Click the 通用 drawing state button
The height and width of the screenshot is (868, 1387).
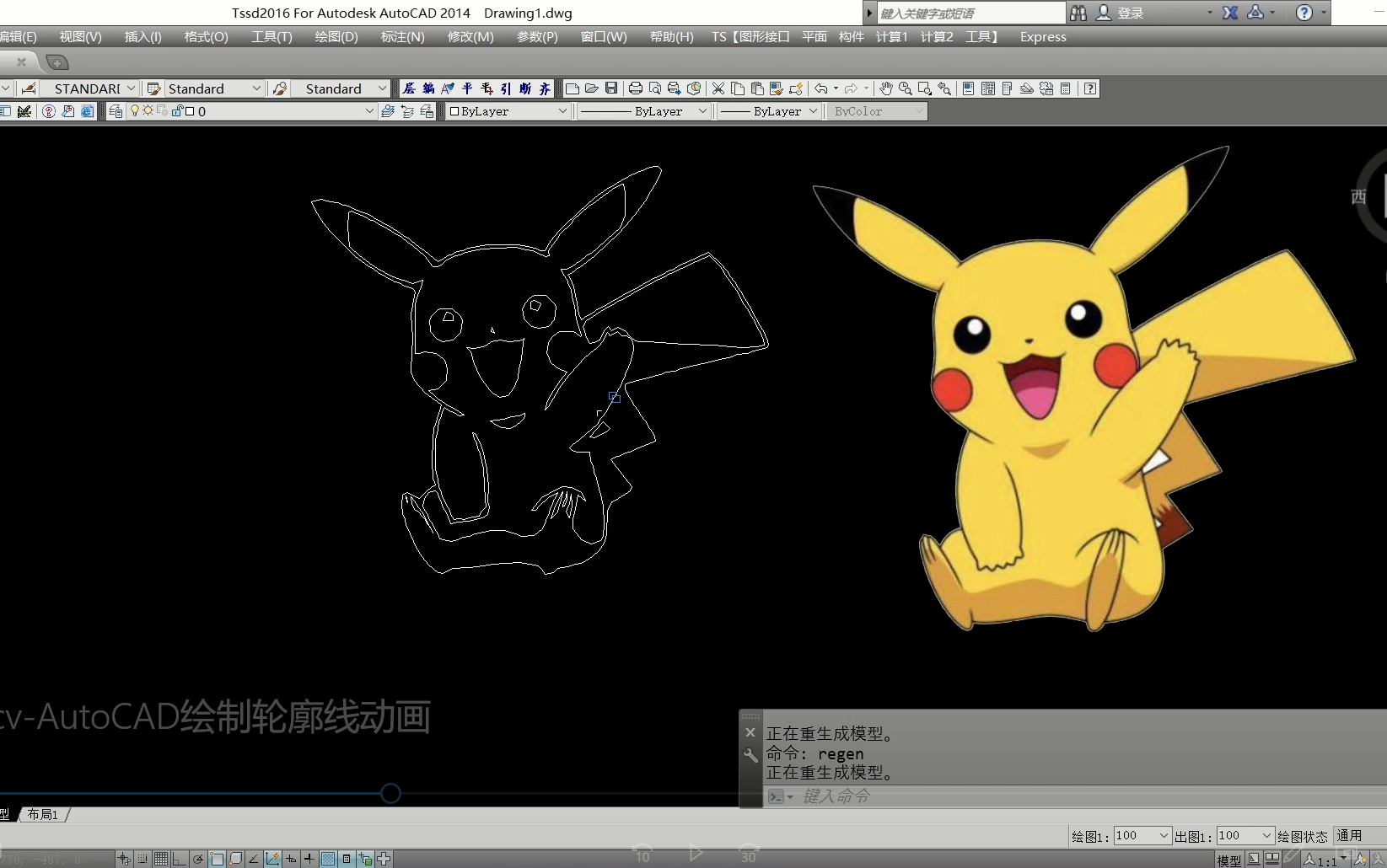tap(1358, 835)
